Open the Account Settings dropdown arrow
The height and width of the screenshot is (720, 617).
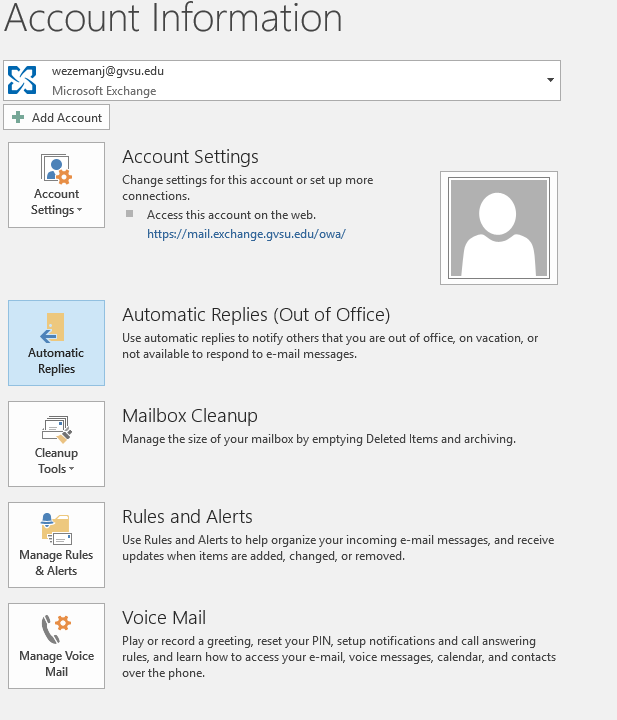pyautogui.click(x=79, y=211)
